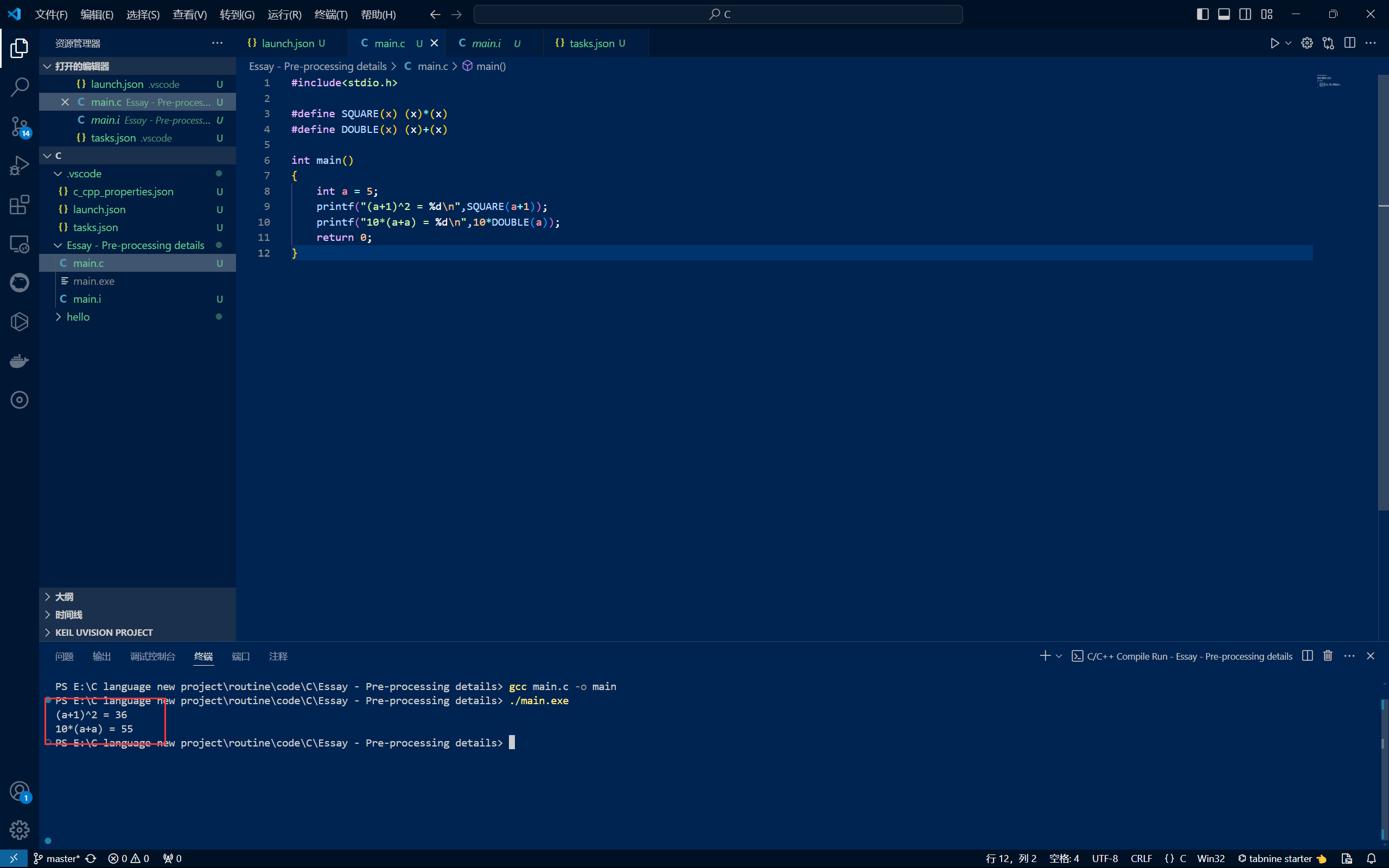Click the command center search box
This screenshot has width=1389, height=868.
pos(718,14)
